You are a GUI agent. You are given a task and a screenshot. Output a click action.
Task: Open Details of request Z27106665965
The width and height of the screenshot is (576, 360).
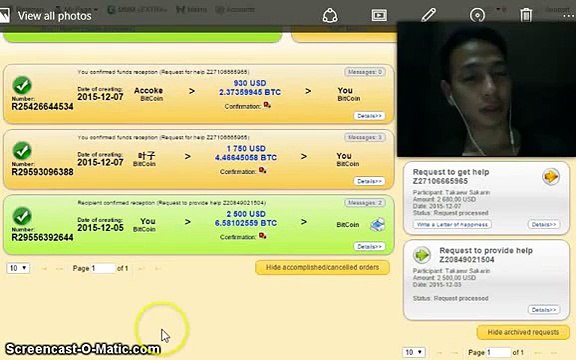coord(544,224)
